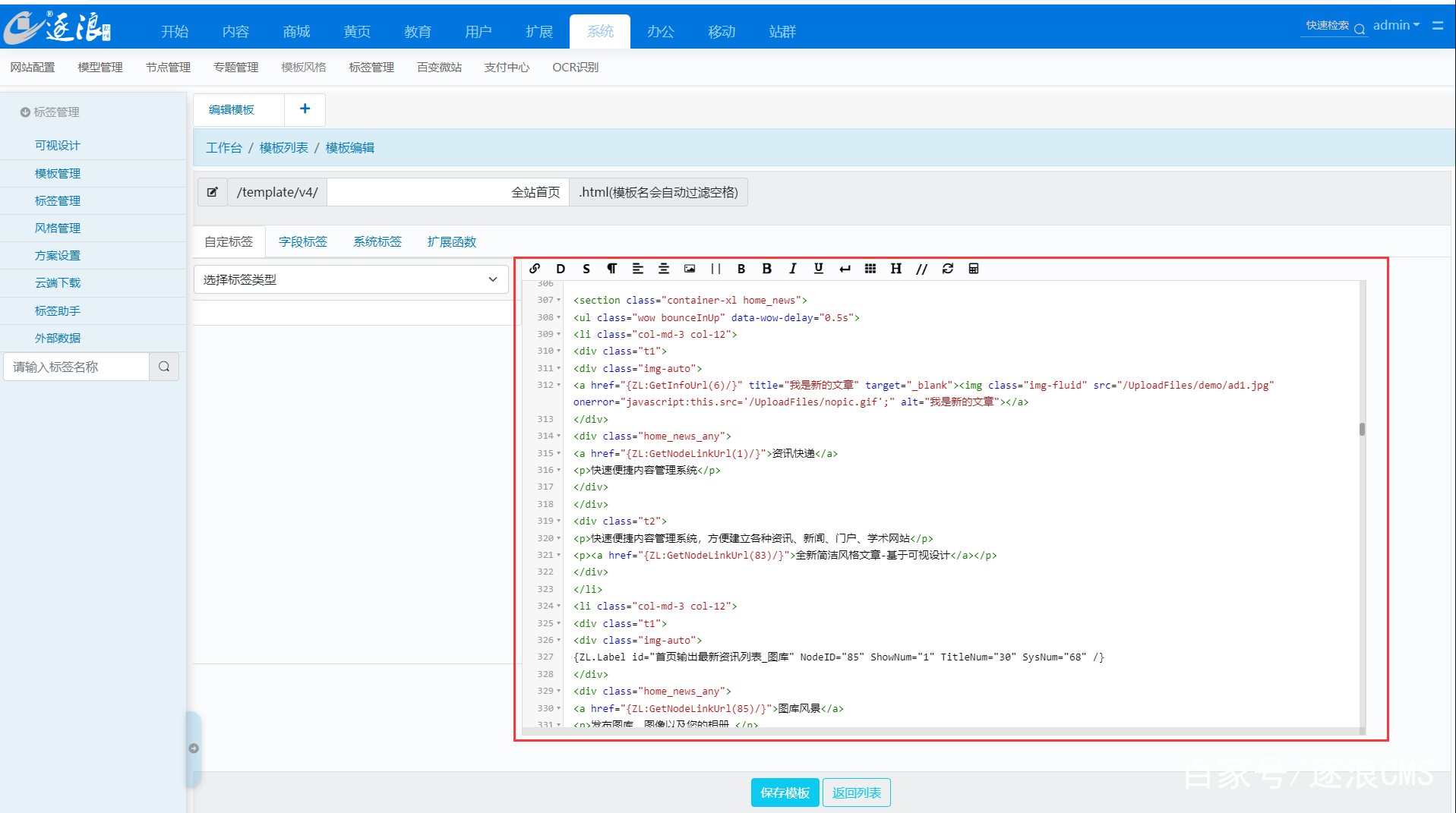1456x813 pixels.
Task: Insert a line break with the return-arrow icon
Action: pos(845,269)
